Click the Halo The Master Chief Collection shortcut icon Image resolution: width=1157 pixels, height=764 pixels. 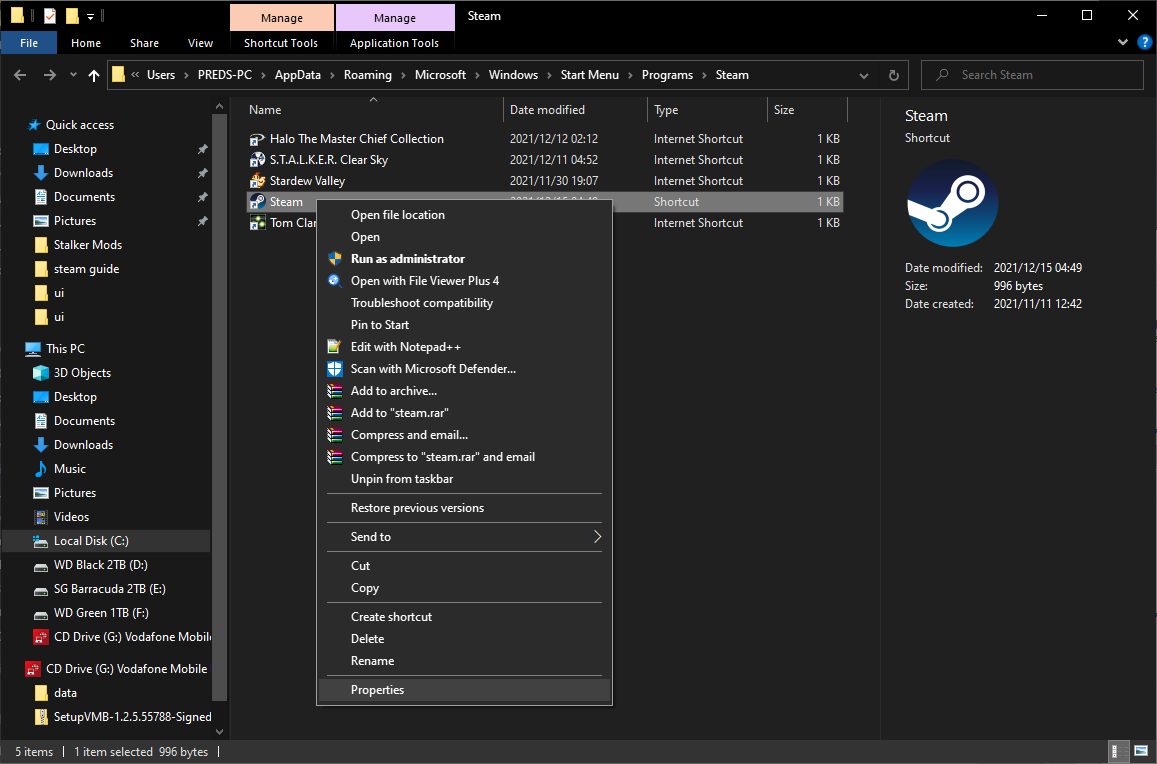(257, 139)
